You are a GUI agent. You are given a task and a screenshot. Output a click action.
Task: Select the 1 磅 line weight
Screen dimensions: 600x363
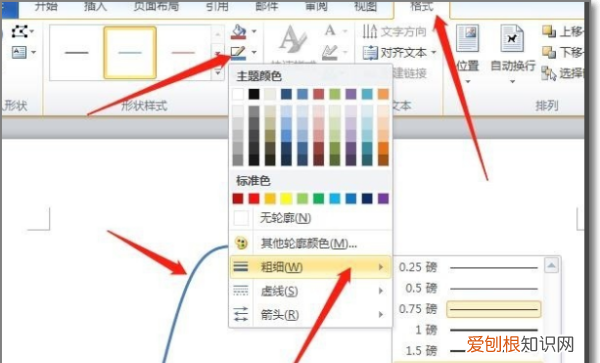tap(469, 330)
